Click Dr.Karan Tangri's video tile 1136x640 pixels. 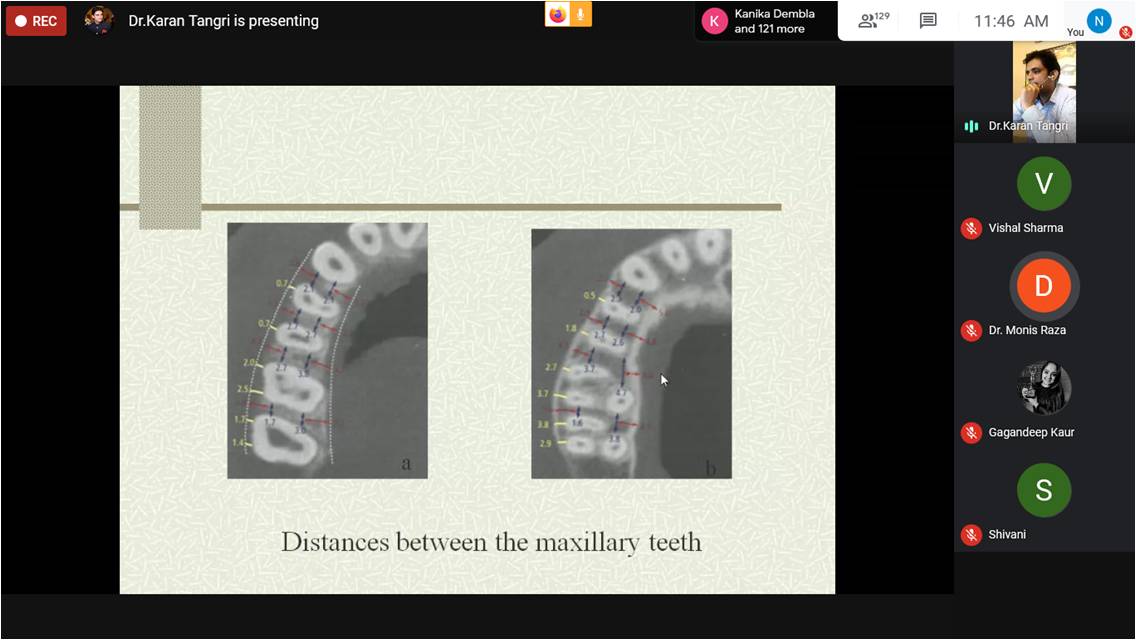tap(1044, 90)
